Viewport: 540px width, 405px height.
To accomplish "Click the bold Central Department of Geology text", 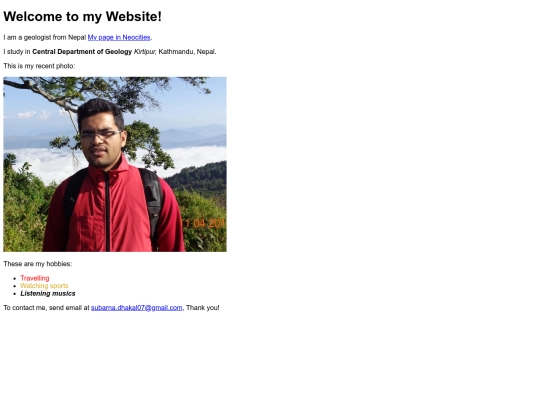I will click(82, 52).
